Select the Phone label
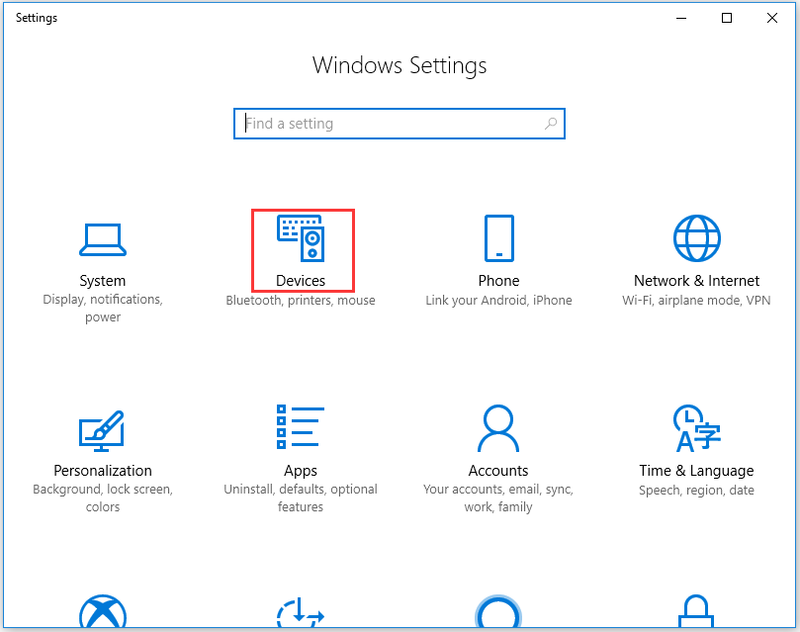800x632 pixels. (x=498, y=281)
